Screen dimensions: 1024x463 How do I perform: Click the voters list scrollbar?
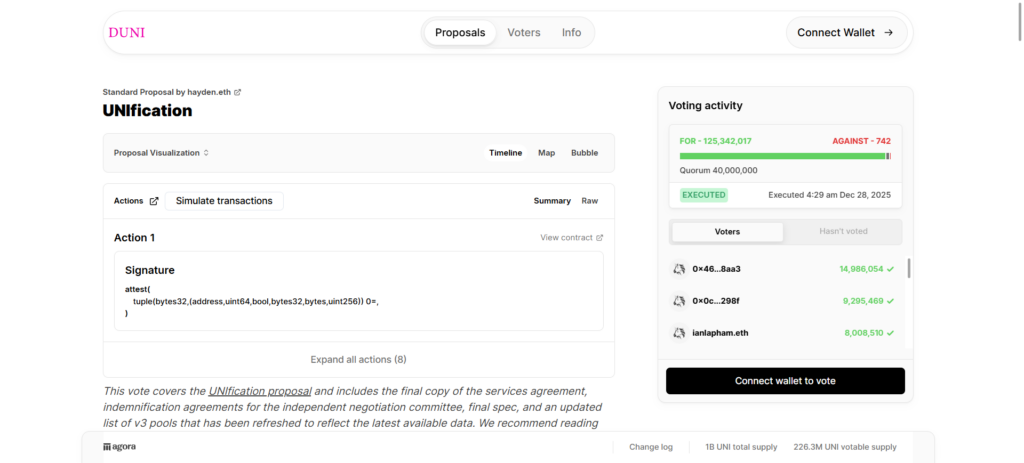point(908,269)
